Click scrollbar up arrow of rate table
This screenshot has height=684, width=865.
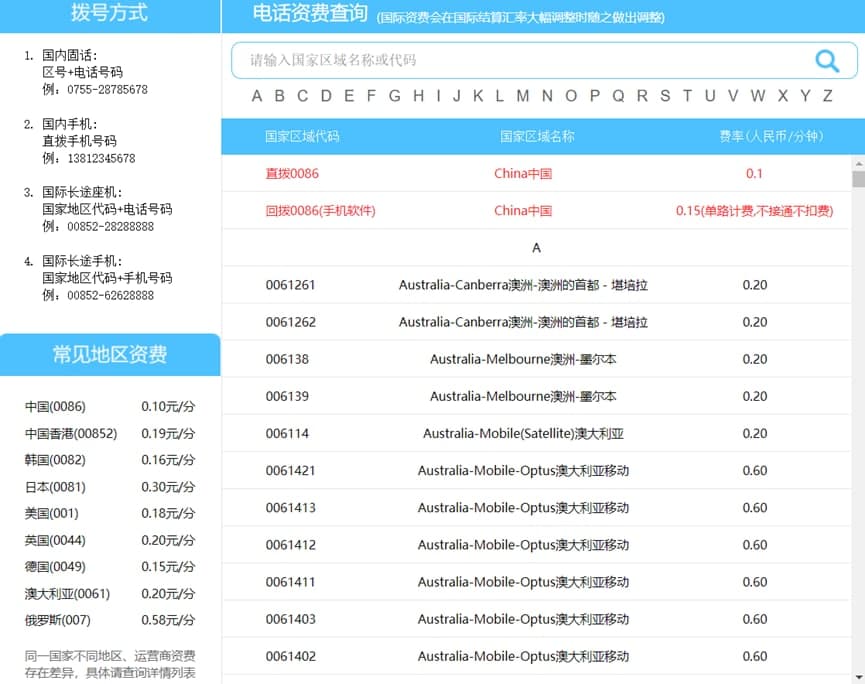[x=857, y=163]
